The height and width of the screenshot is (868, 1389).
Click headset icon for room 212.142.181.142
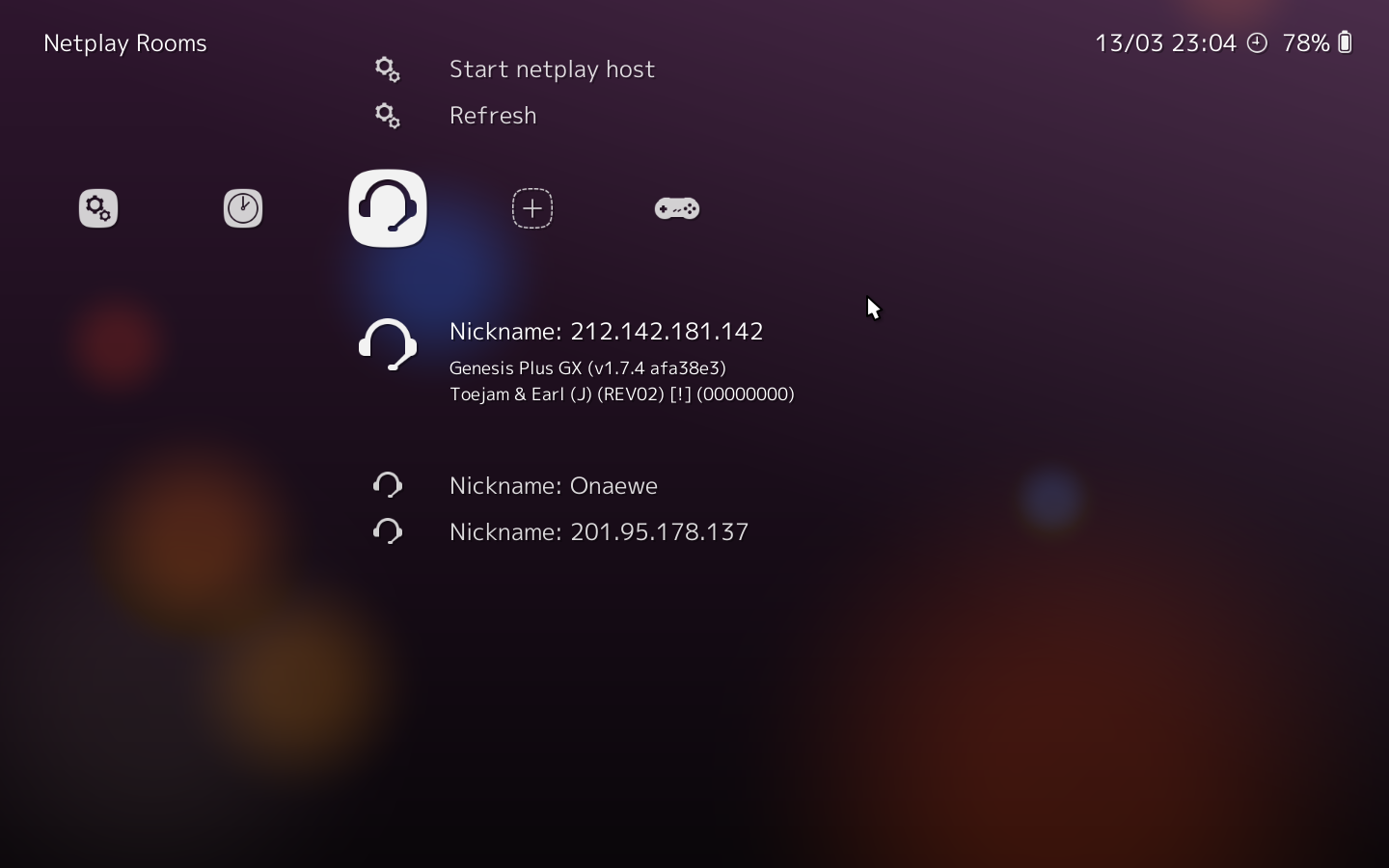388,344
